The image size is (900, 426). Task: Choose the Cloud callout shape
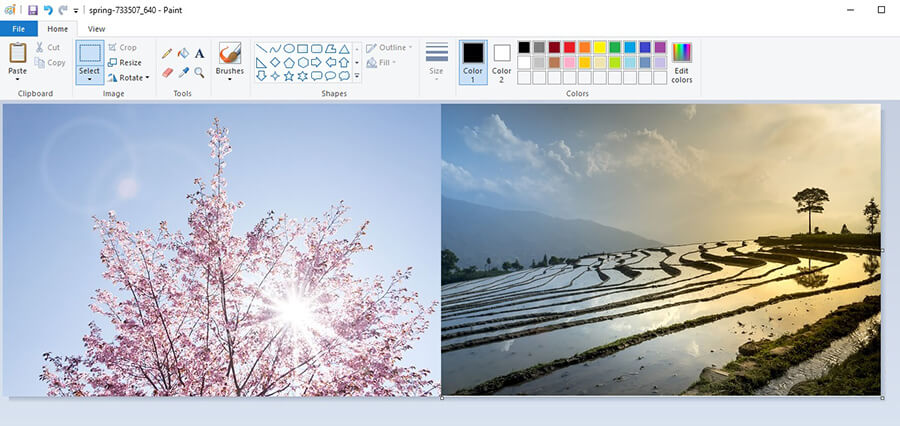[x=344, y=76]
